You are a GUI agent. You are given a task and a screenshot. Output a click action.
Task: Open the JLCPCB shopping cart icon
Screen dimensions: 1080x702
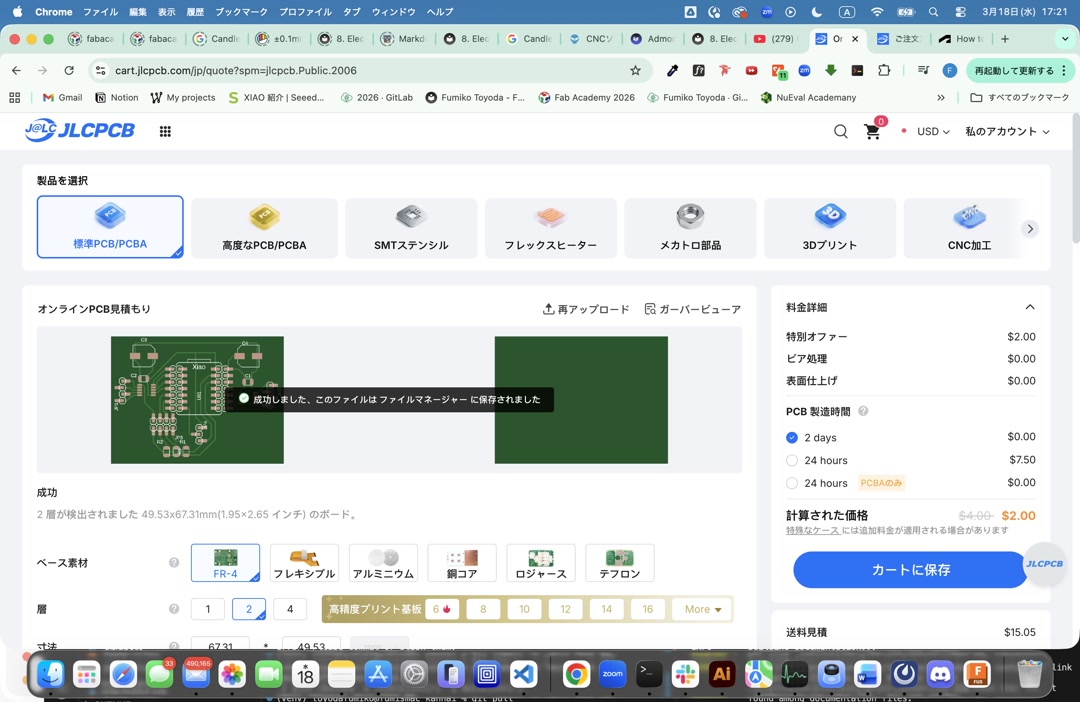[x=871, y=131]
